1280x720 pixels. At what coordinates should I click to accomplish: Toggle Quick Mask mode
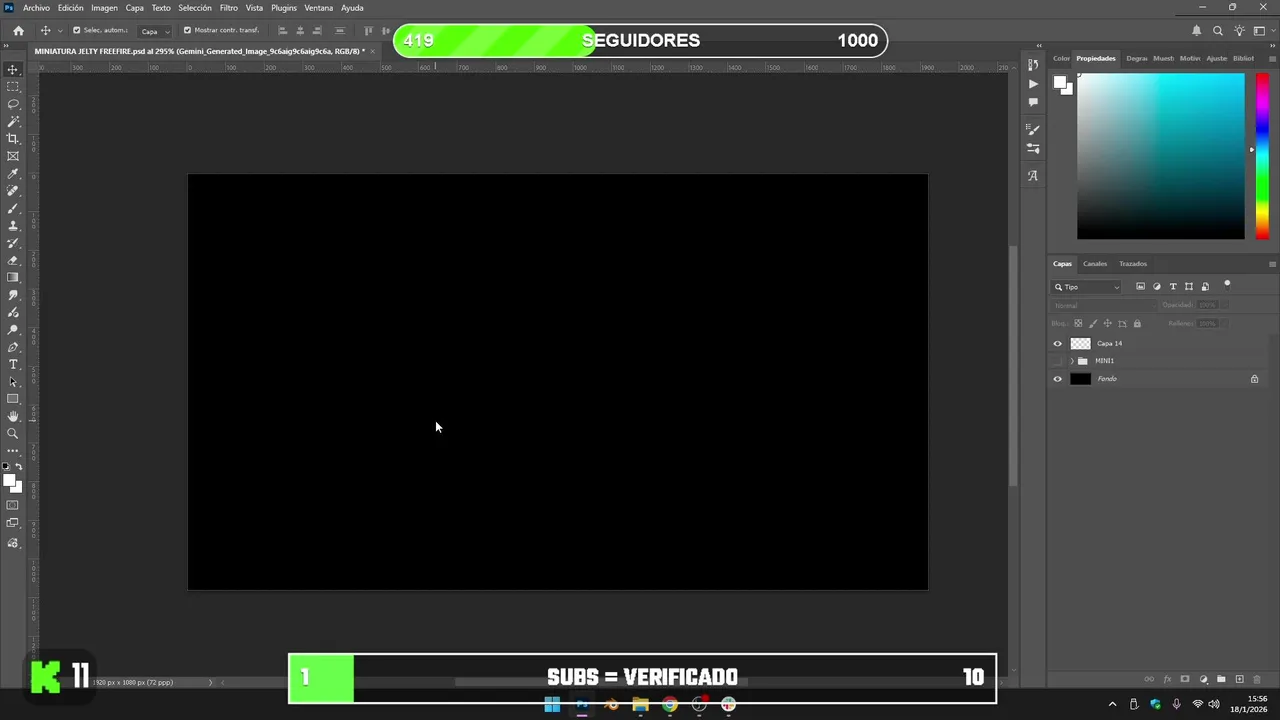13,505
